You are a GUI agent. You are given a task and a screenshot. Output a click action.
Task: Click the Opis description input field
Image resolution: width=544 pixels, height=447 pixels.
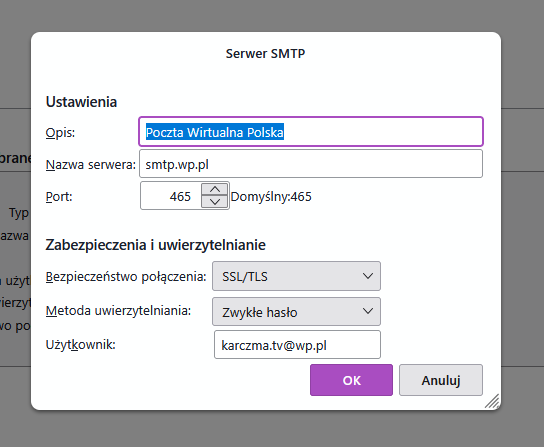coord(311,132)
